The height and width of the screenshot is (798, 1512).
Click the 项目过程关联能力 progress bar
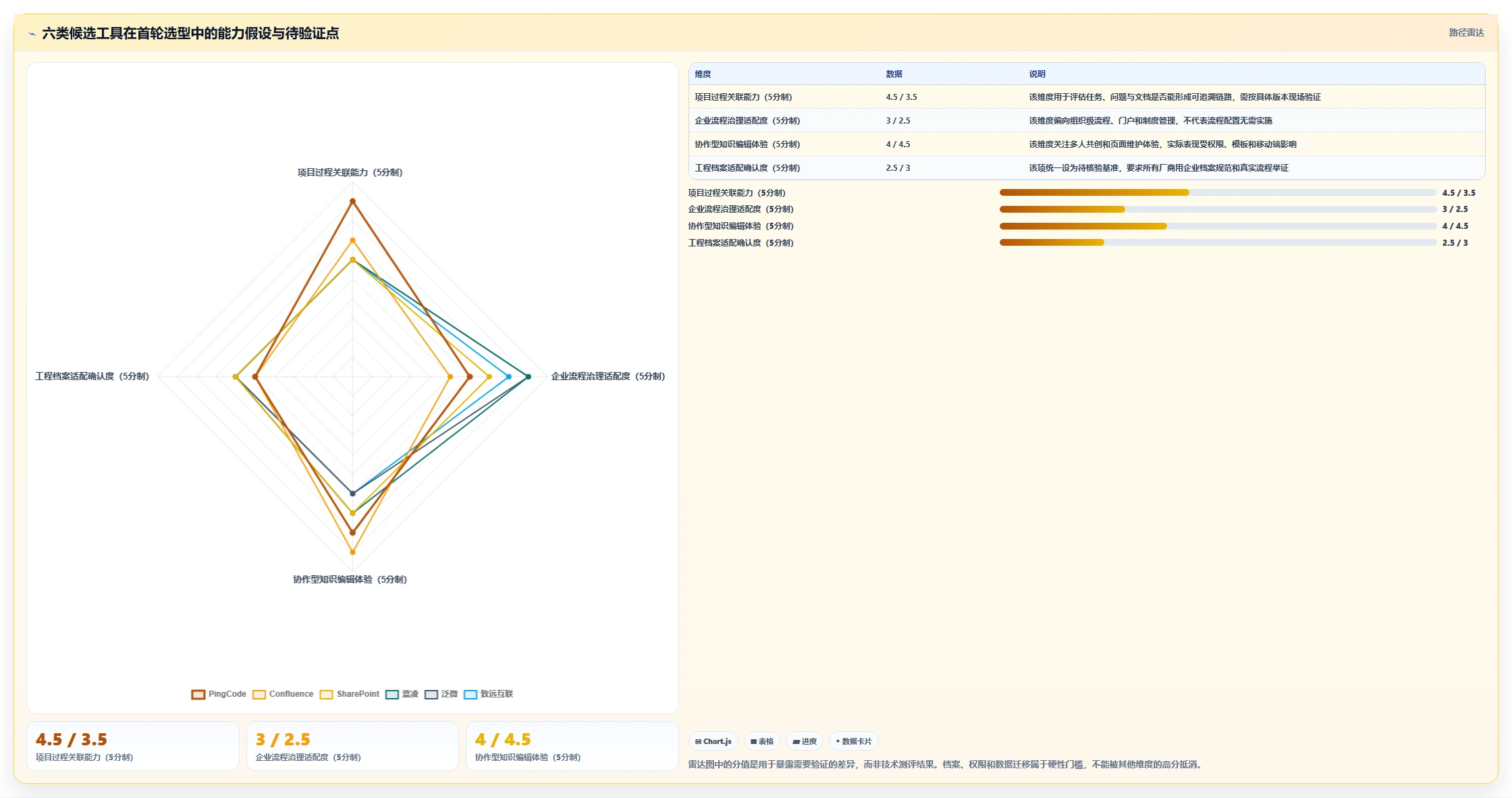pos(1218,192)
